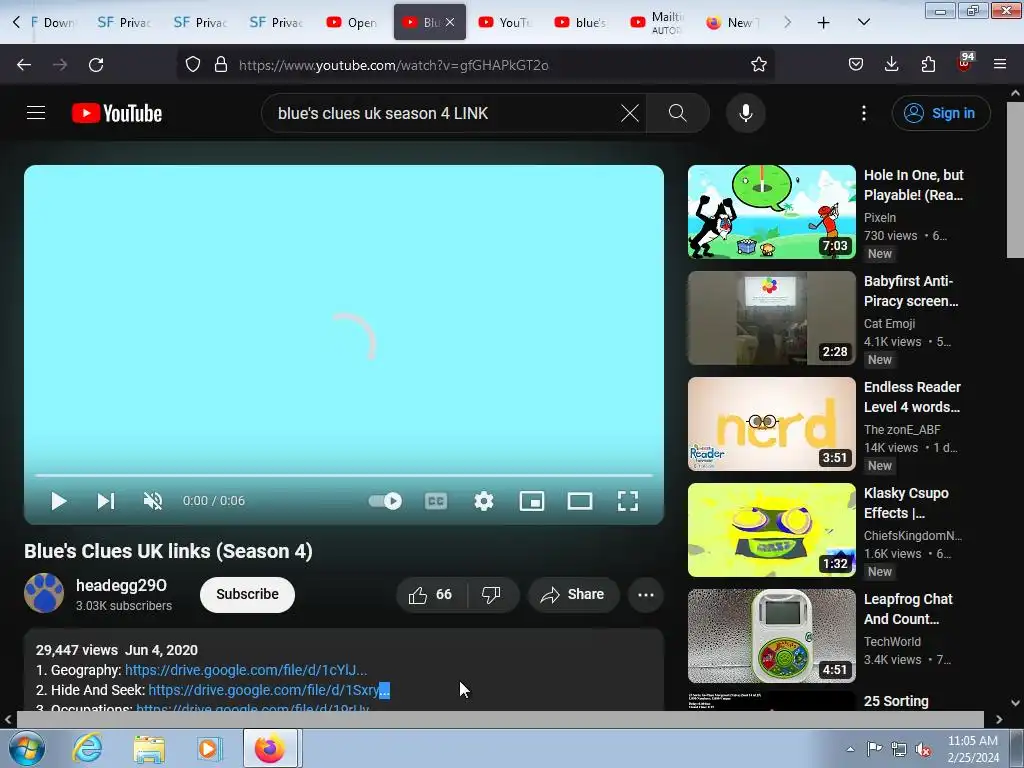Open tracking protection shield icon

pyautogui.click(x=193, y=65)
